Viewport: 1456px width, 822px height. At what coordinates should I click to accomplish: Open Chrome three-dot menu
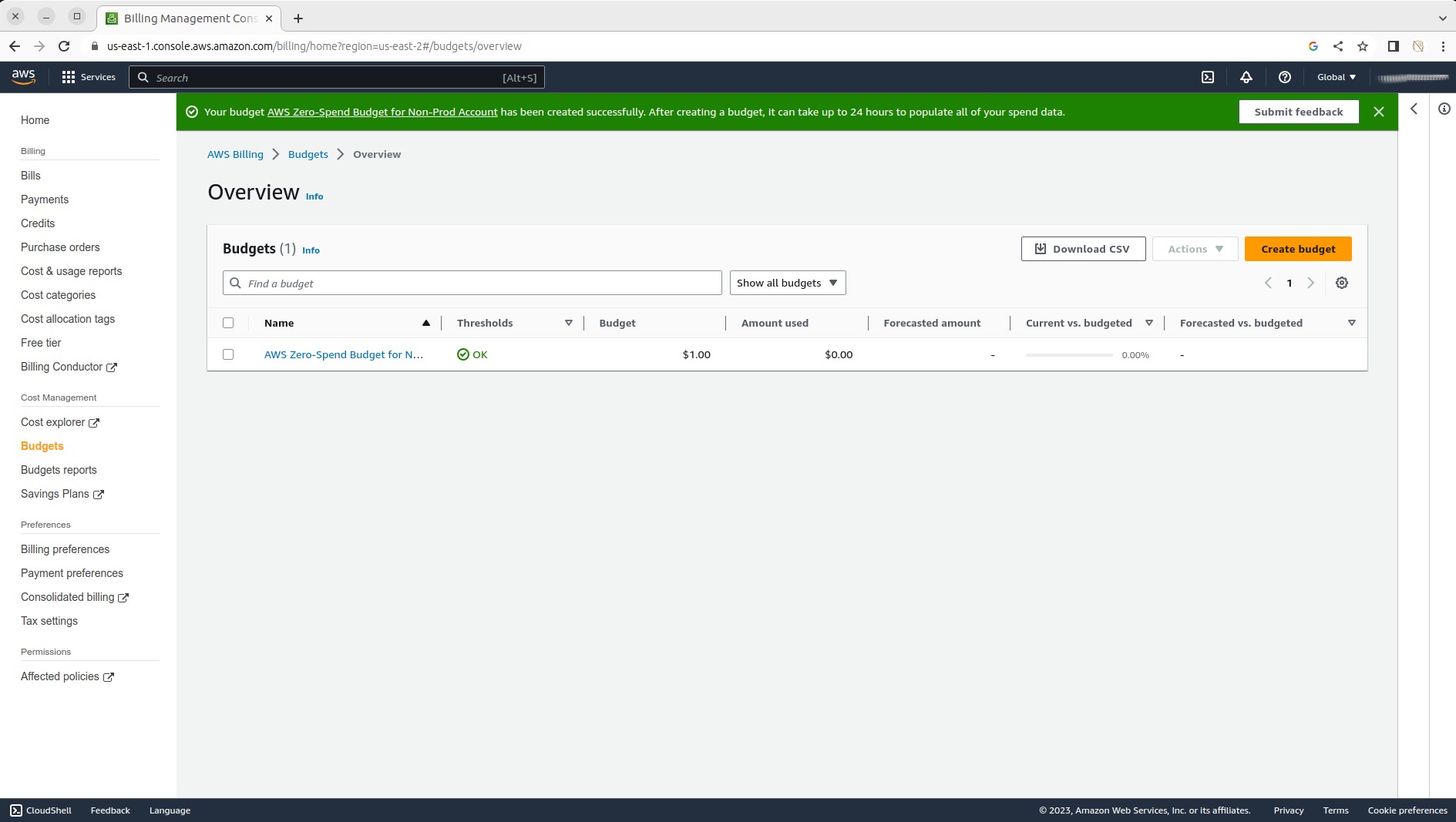tap(1443, 46)
